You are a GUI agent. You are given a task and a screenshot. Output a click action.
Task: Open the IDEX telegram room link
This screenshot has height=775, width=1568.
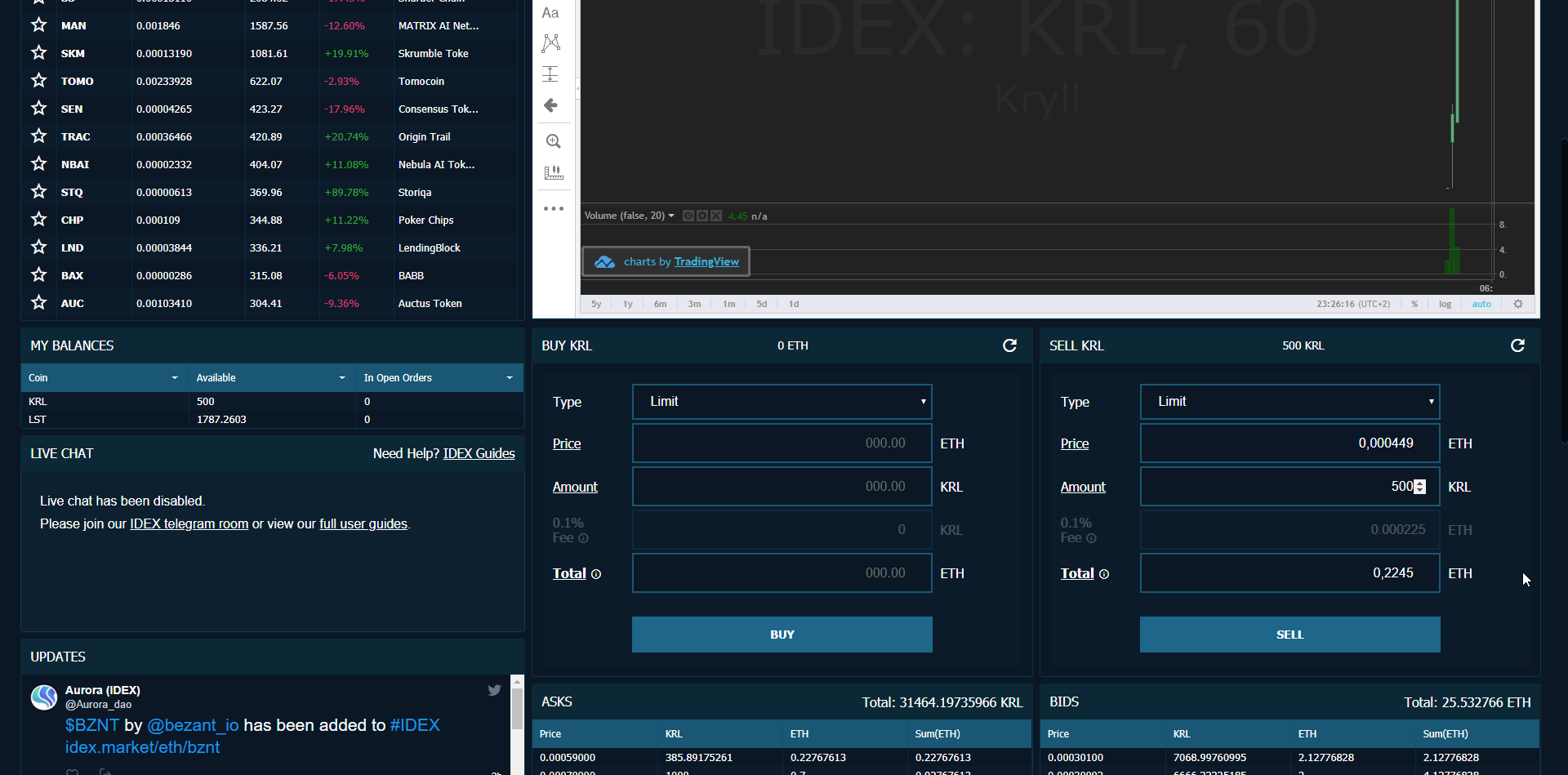pos(189,523)
